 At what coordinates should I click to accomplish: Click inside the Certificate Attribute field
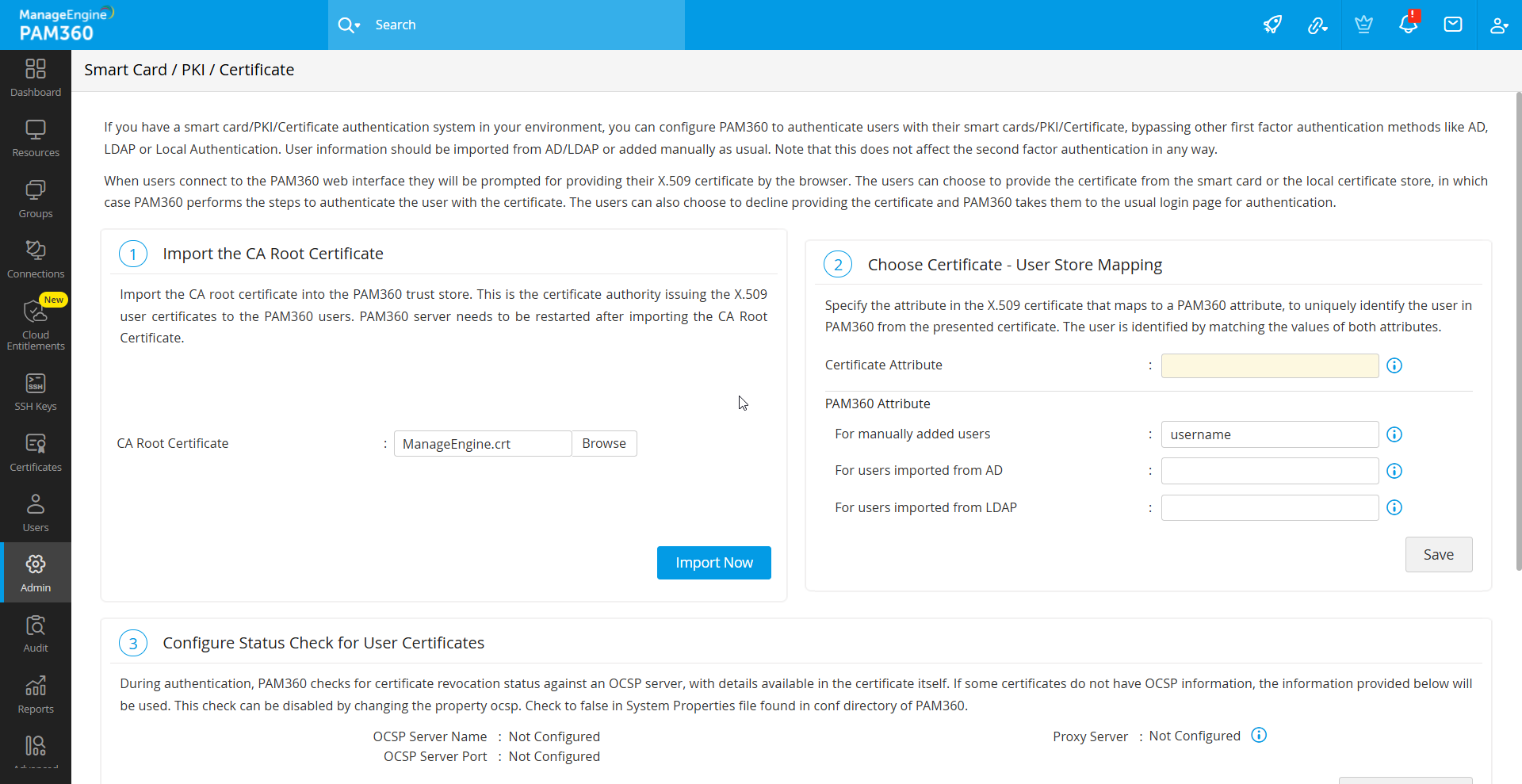click(1268, 365)
